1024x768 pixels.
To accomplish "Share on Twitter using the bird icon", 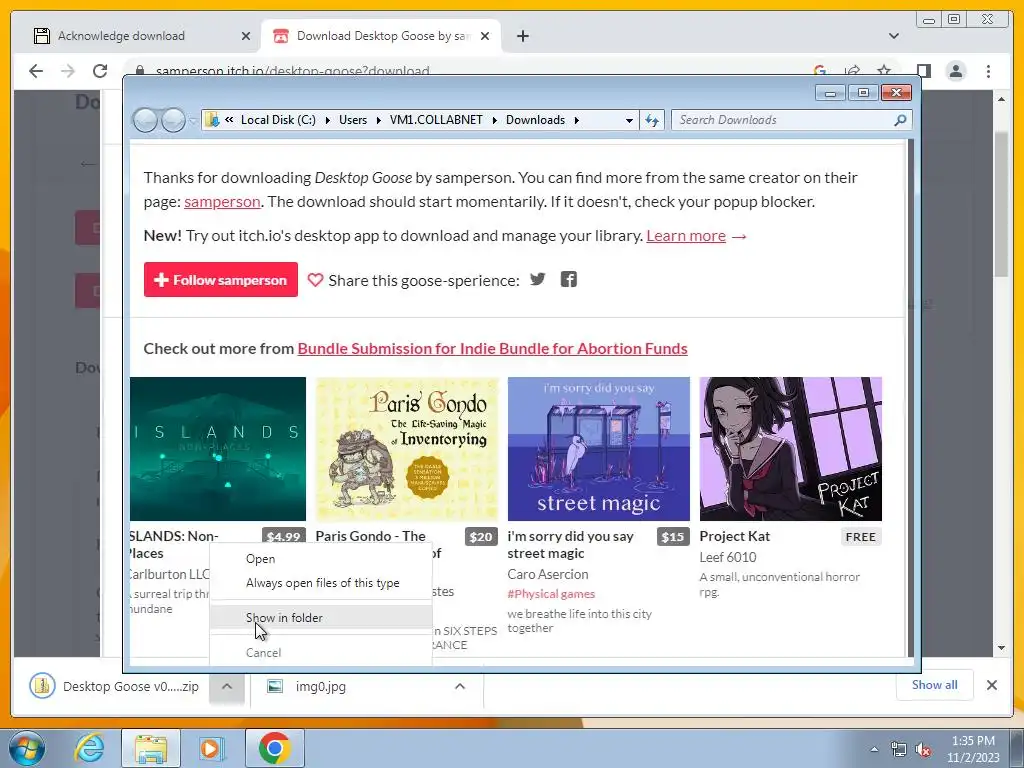I will tap(537, 280).
